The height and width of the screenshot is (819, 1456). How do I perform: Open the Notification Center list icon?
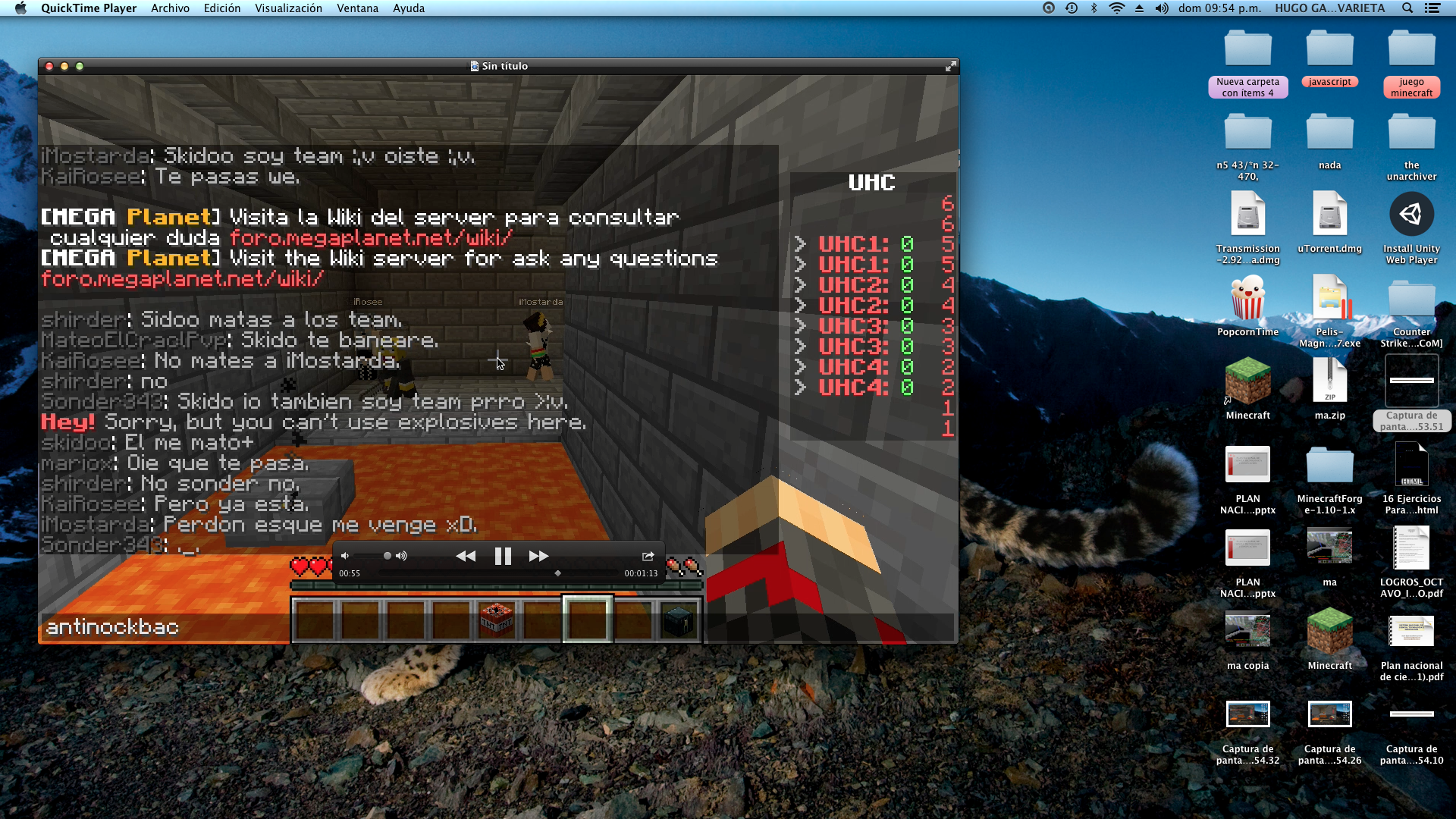coord(1432,8)
